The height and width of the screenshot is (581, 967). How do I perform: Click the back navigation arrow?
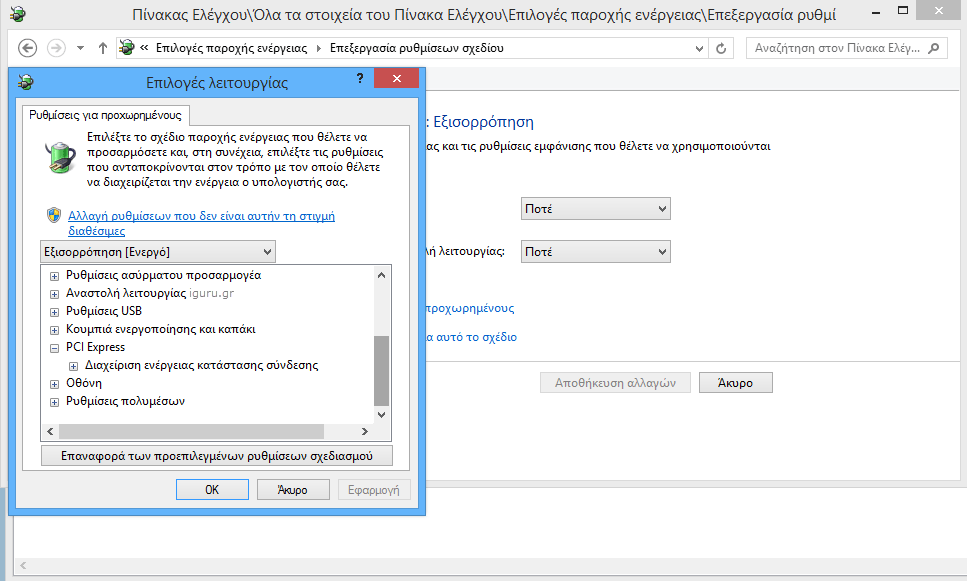[28, 48]
